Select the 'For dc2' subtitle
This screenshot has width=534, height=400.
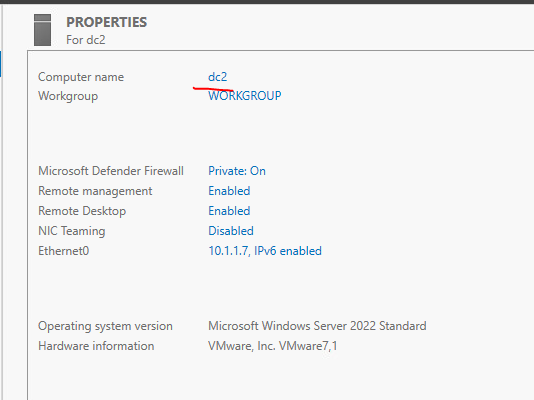86,40
